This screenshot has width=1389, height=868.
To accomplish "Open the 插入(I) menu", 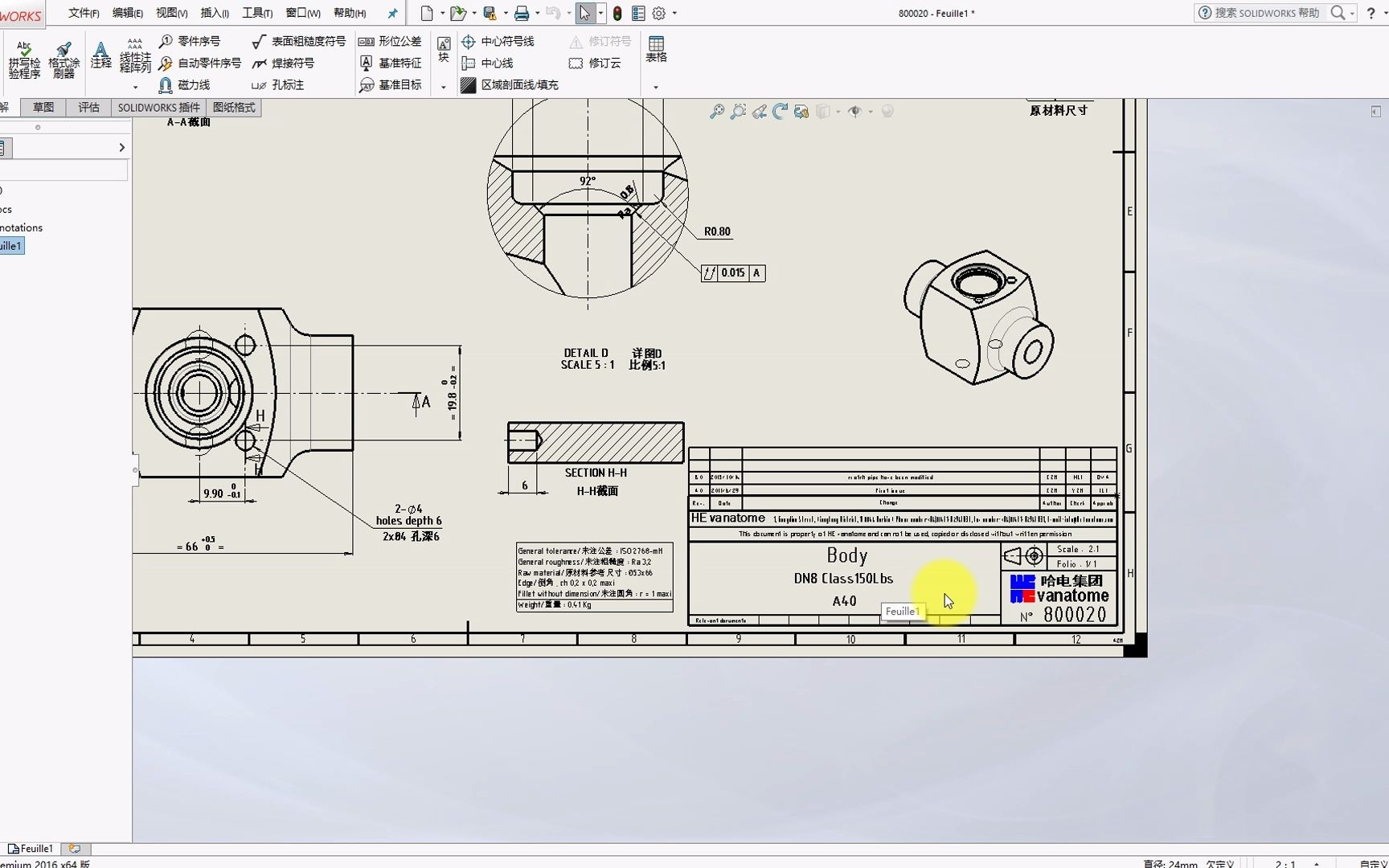I will tap(215, 13).
